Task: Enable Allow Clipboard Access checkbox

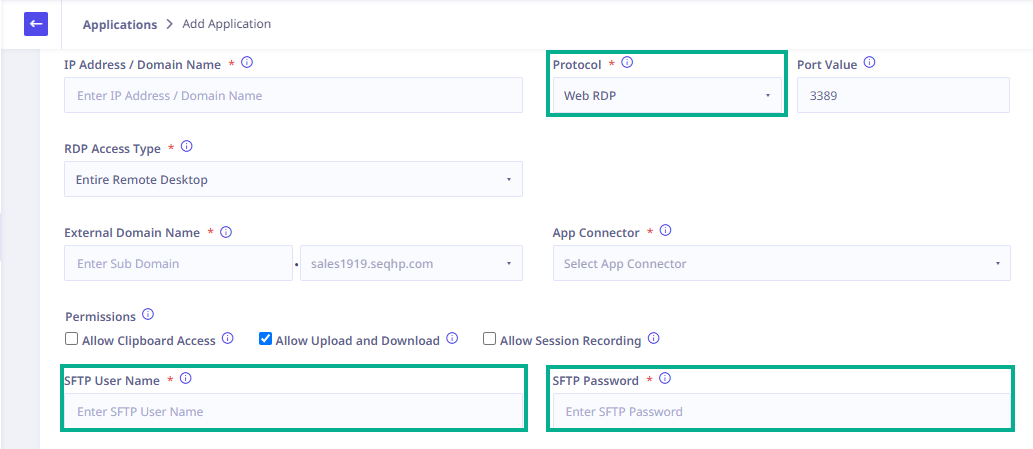Action: tap(71, 339)
